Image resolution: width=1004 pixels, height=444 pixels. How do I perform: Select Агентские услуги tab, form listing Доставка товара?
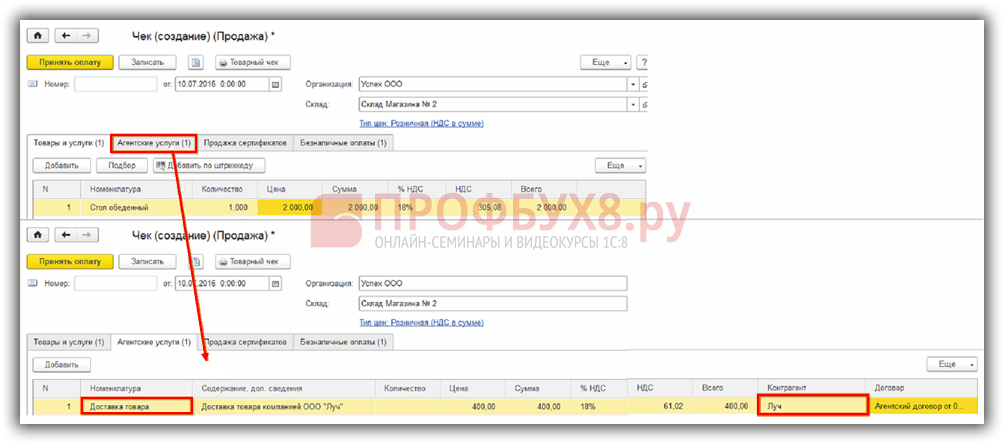154,342
